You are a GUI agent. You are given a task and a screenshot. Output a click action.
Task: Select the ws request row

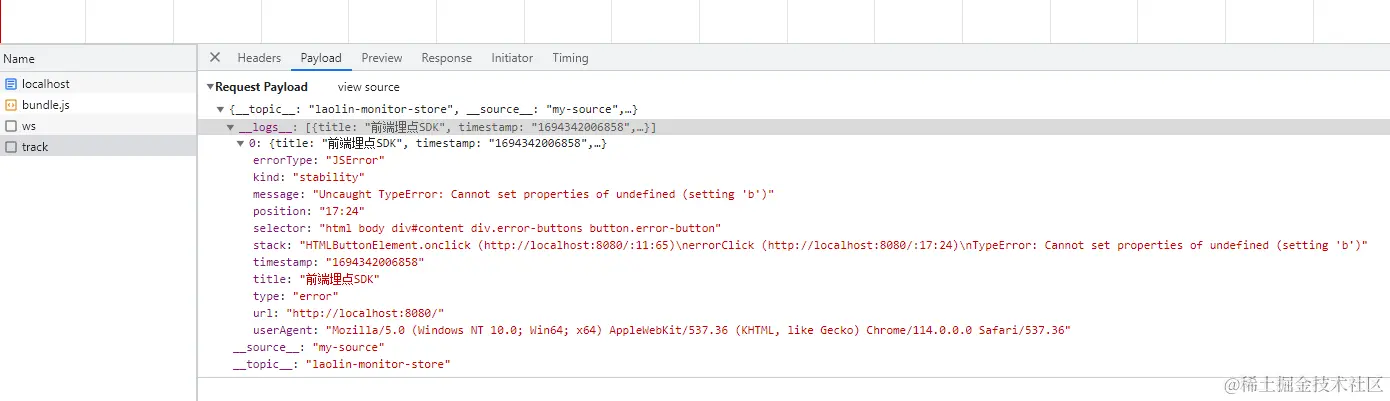tap(98, 126)
